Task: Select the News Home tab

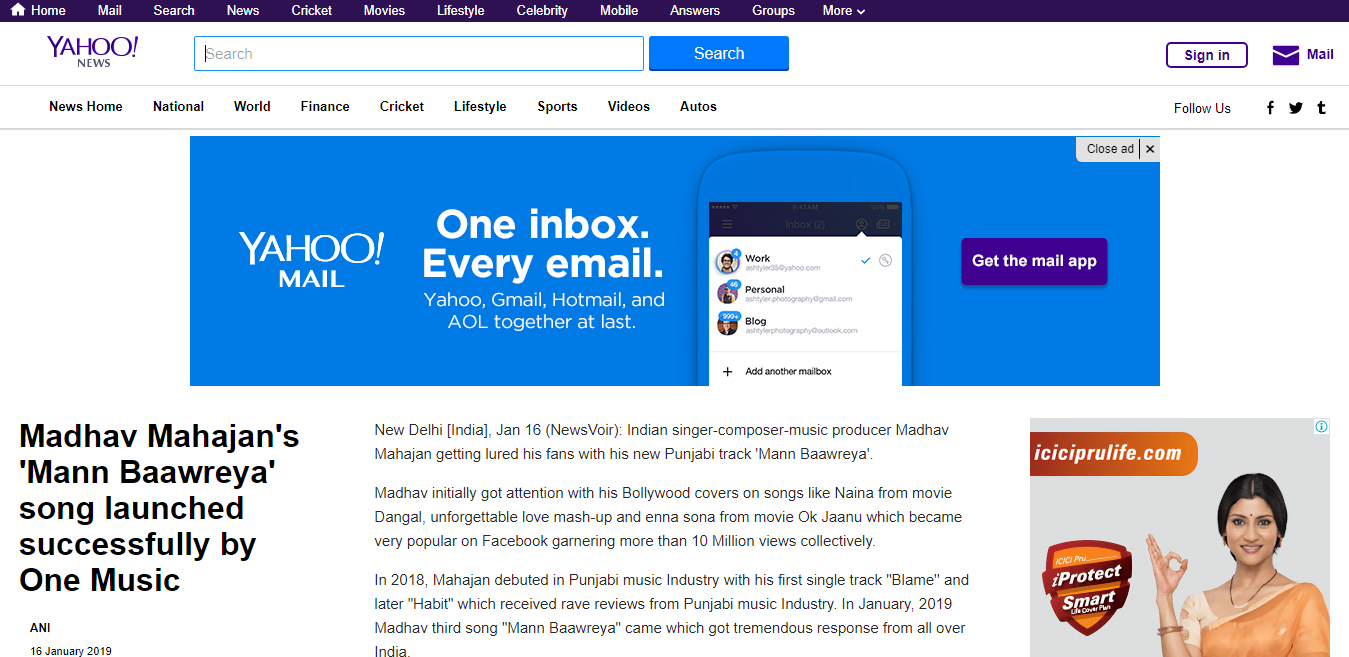Action: point(86,107)
